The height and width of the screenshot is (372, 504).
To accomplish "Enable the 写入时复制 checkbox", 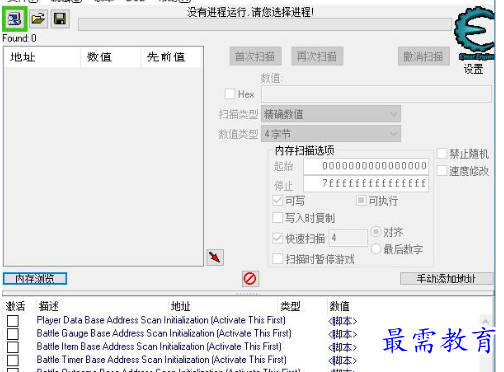I will point(278,218).
